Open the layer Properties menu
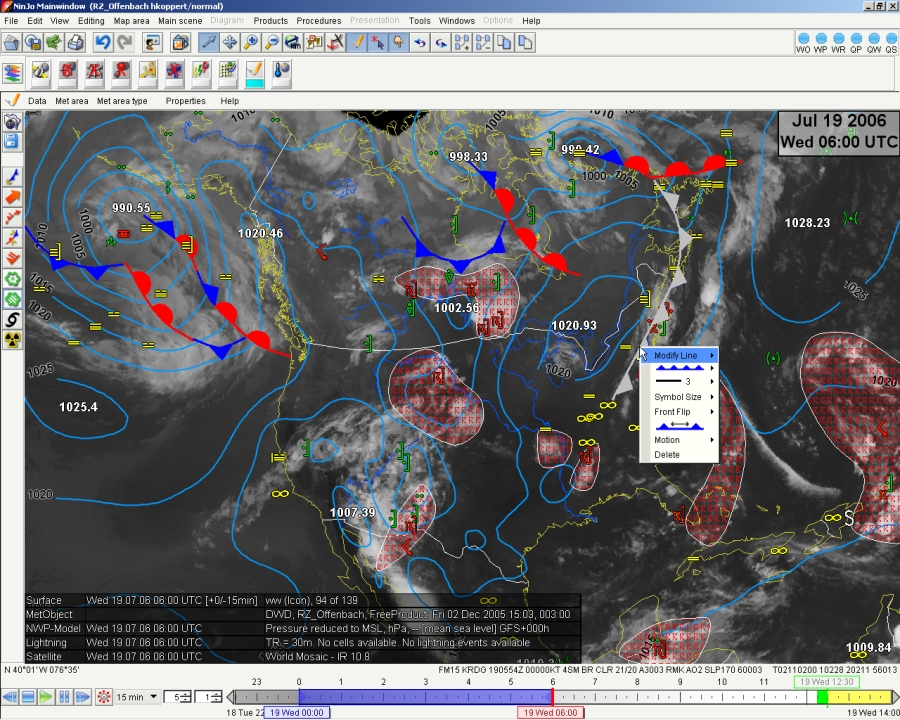Viewport: 900px width, 720px height. pos(185,101)
